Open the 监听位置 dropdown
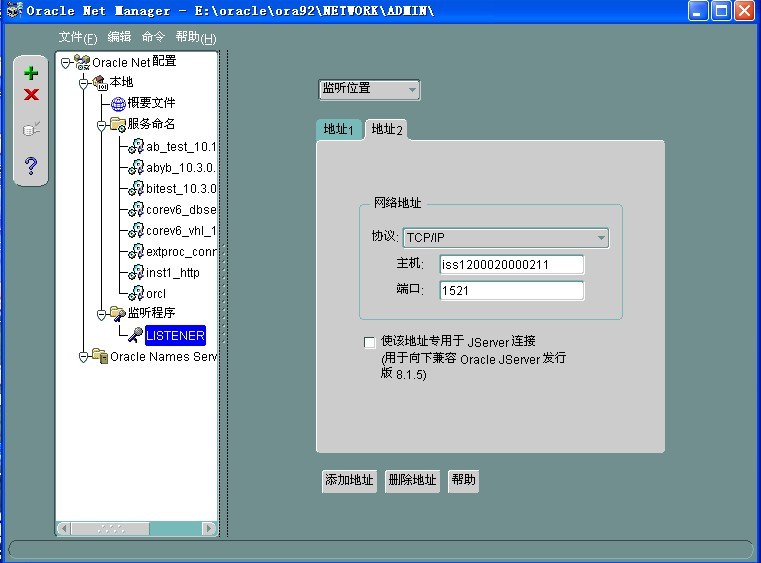The height and width of the screenshot is (563, 761). pos(369,89)
